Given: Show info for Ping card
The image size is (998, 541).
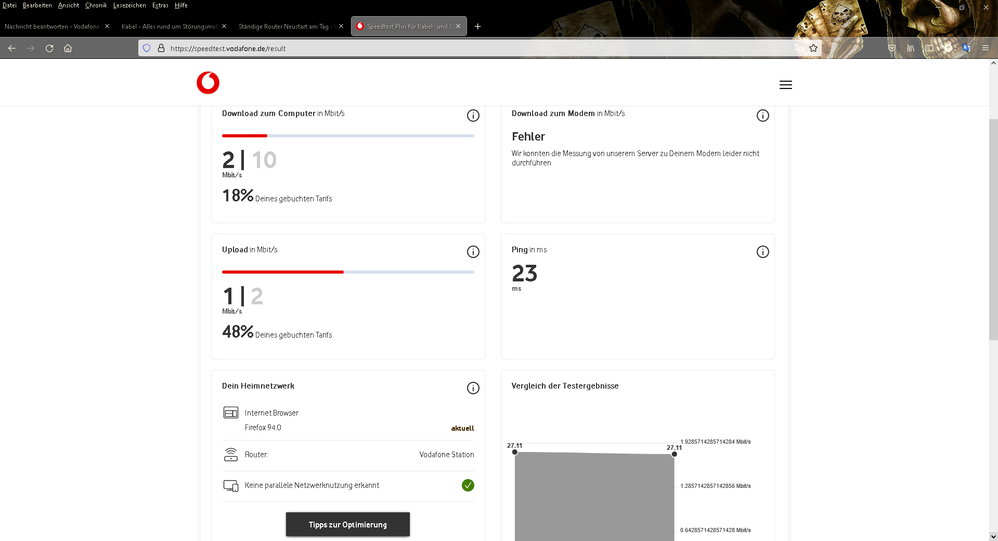Looking at the screenshot, I should 763,251.
